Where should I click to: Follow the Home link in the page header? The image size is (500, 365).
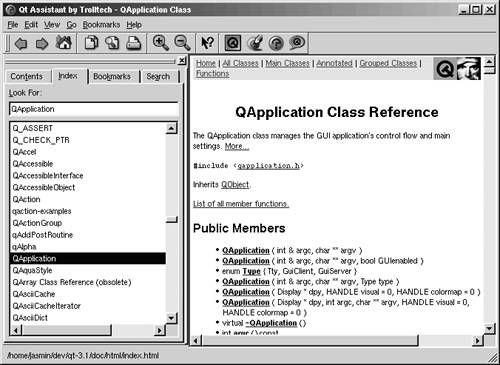point(206,63)
